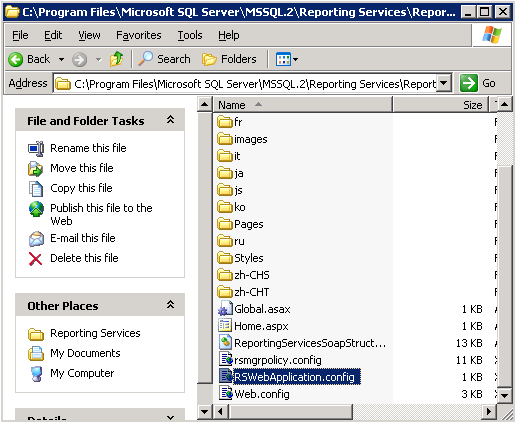Open Reporting Services in Other Places
This screenshot has width=515, height=422.
pos(95,333)
